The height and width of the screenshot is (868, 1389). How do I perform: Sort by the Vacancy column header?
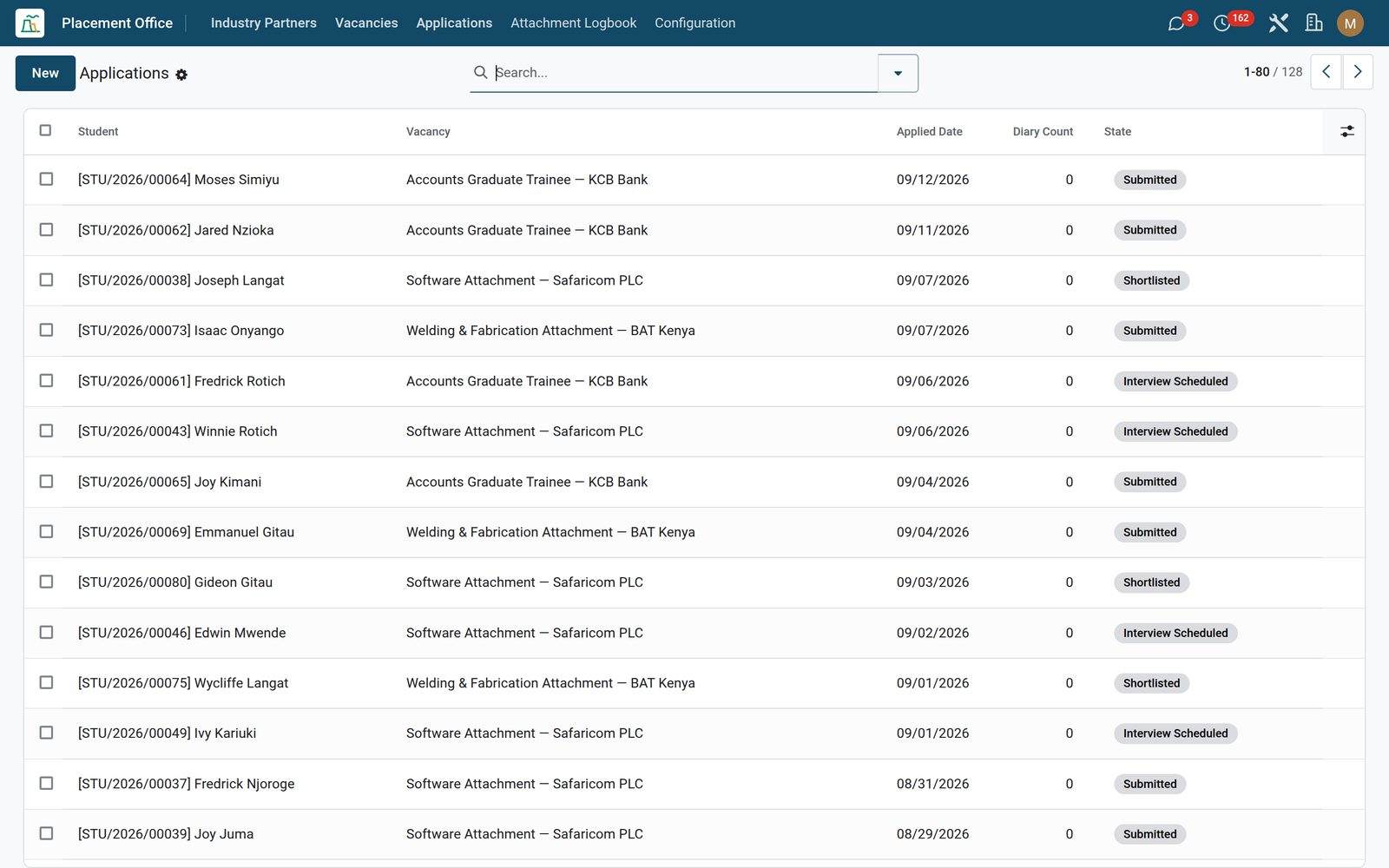coord(428,132)
